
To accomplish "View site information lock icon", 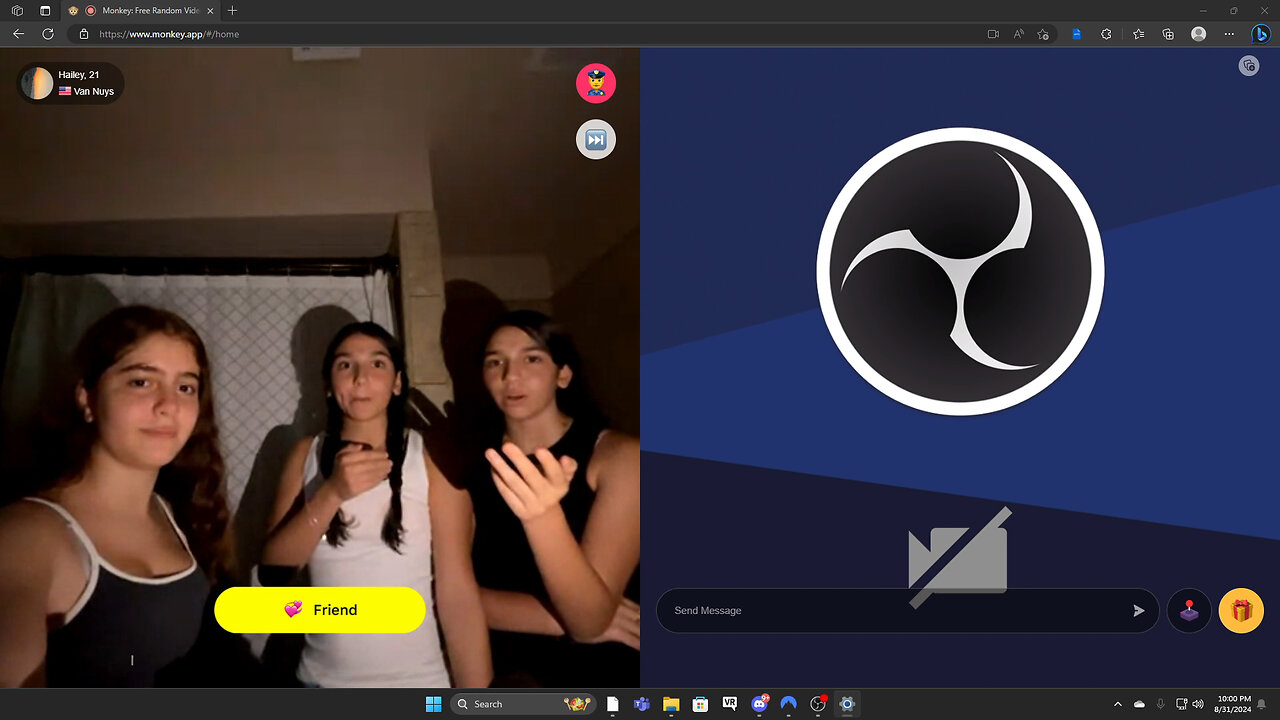I will (x=84, y=34).
